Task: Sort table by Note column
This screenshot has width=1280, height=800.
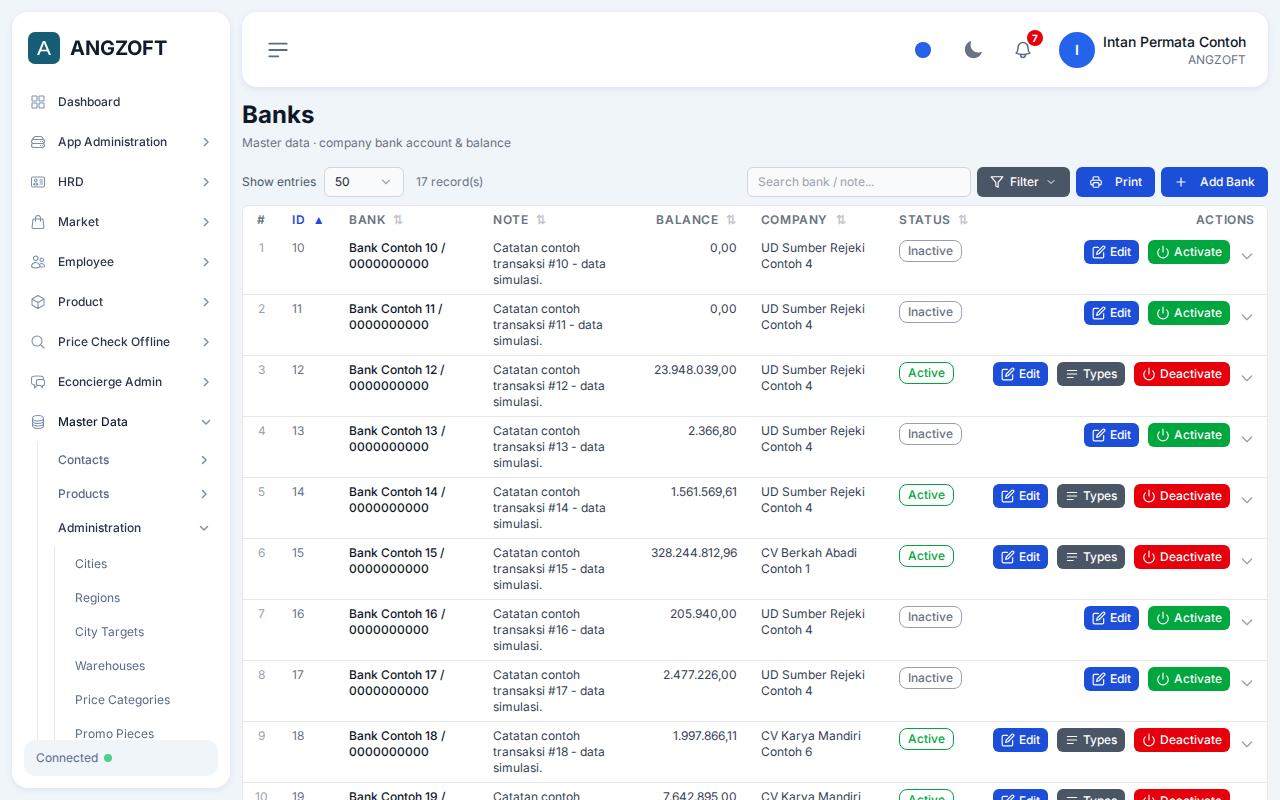Action: tap(519, 220)
